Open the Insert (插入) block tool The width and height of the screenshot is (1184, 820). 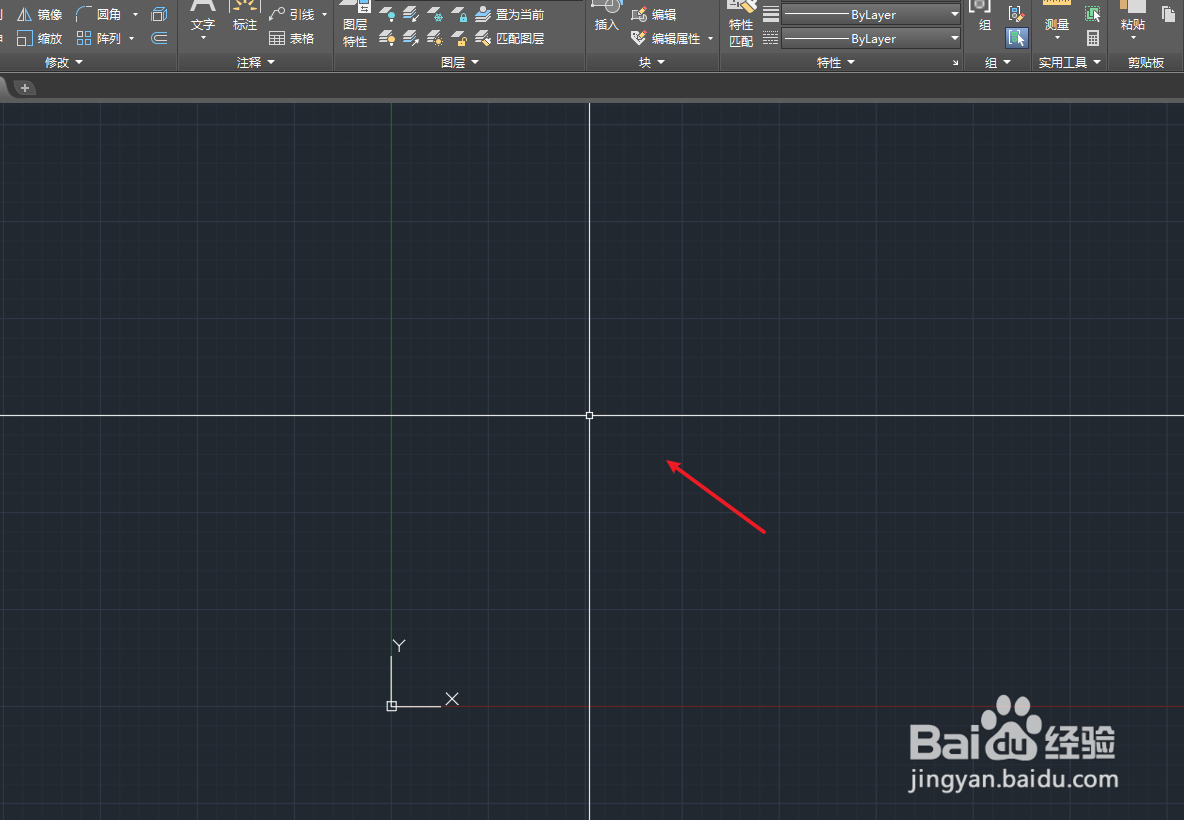[606, 17]
